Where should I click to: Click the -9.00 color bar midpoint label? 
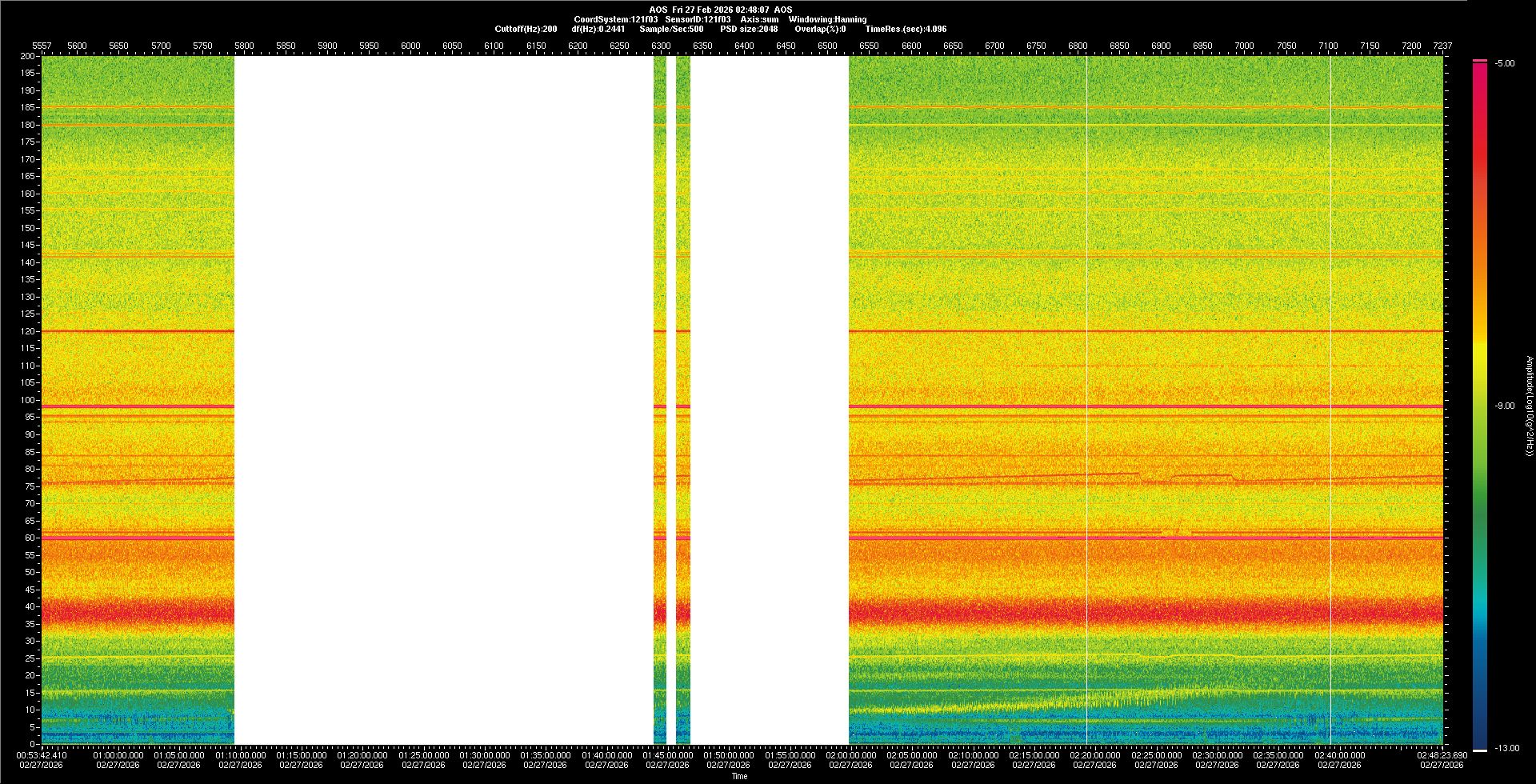tap(1505, 406)
